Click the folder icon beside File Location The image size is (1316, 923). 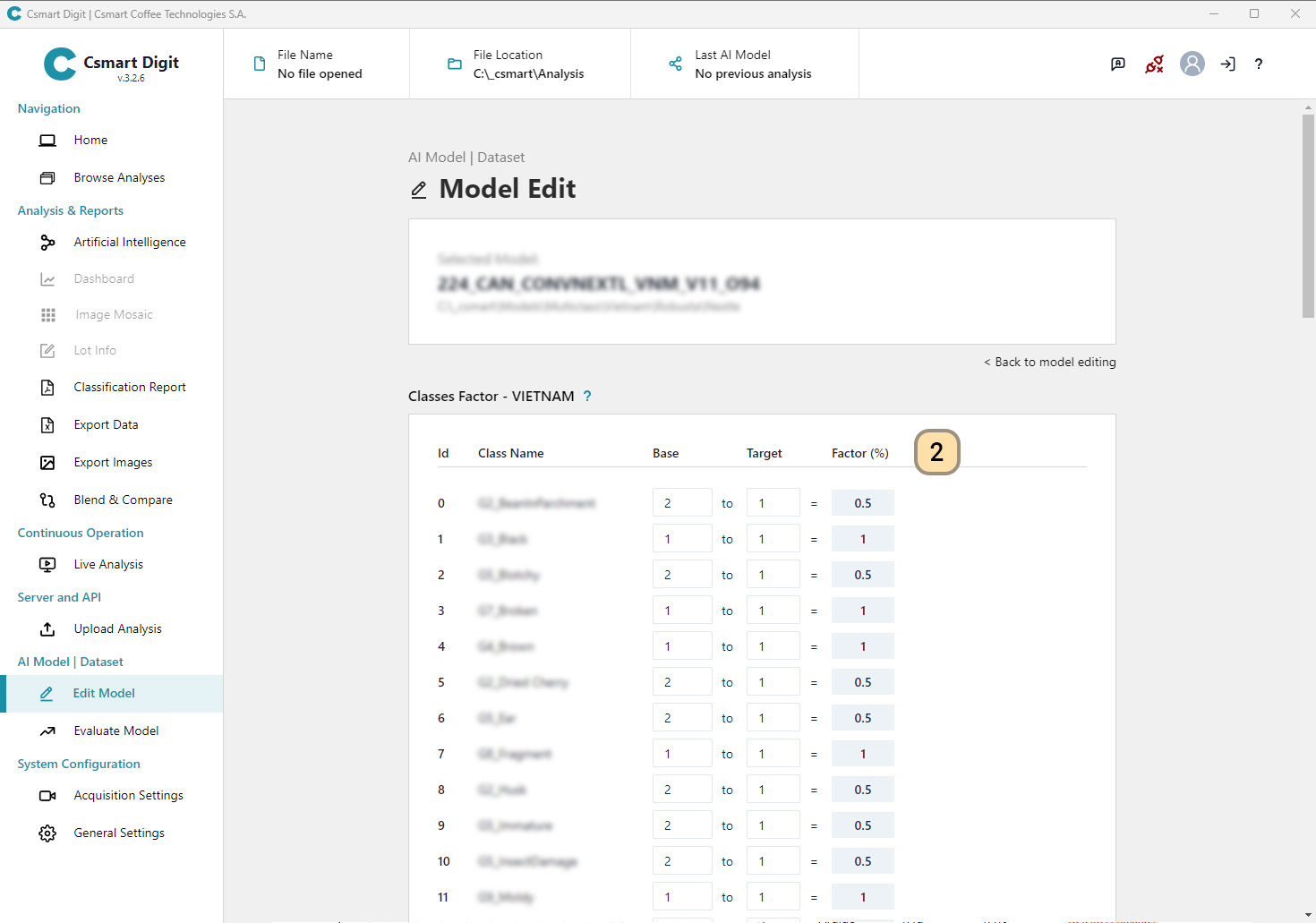coord(454,64)
